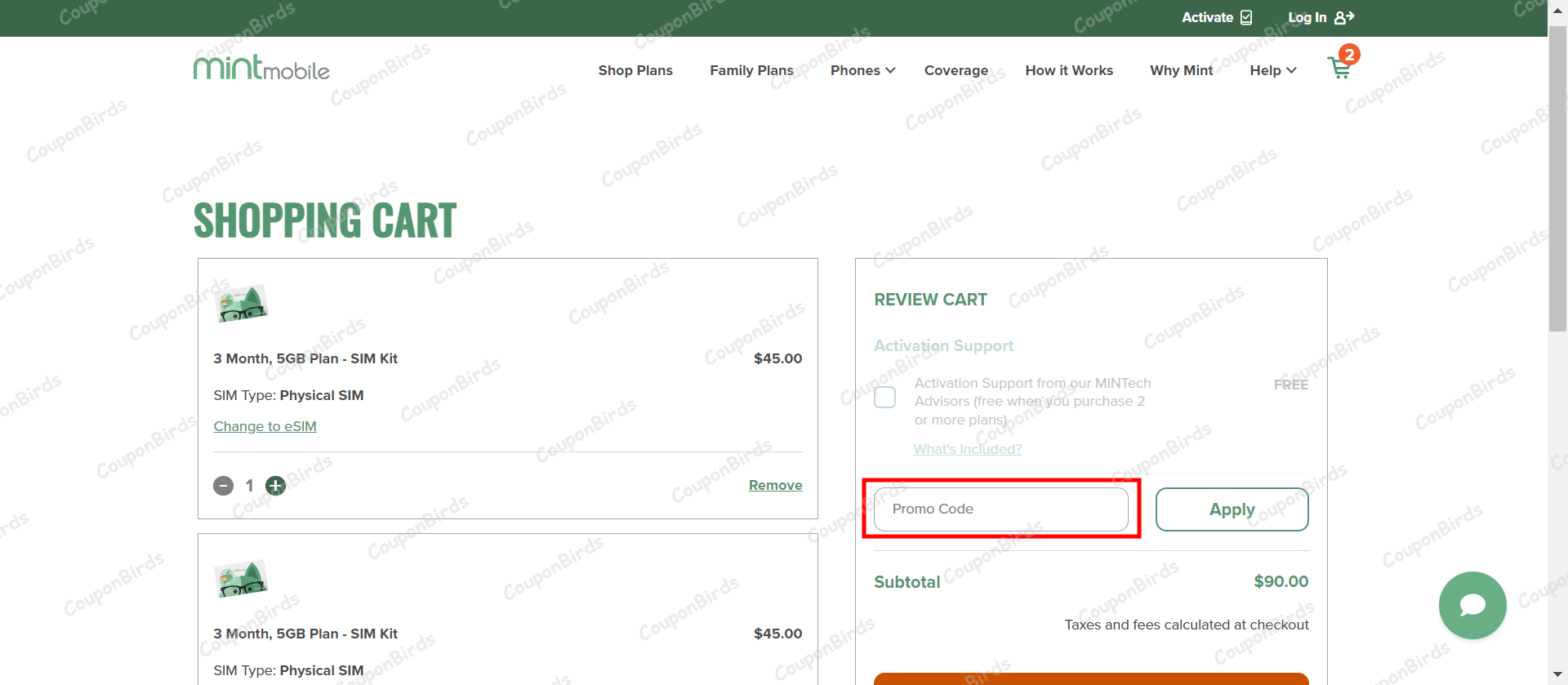
Task: Go to Coverage page
Action: pos(956,70)
